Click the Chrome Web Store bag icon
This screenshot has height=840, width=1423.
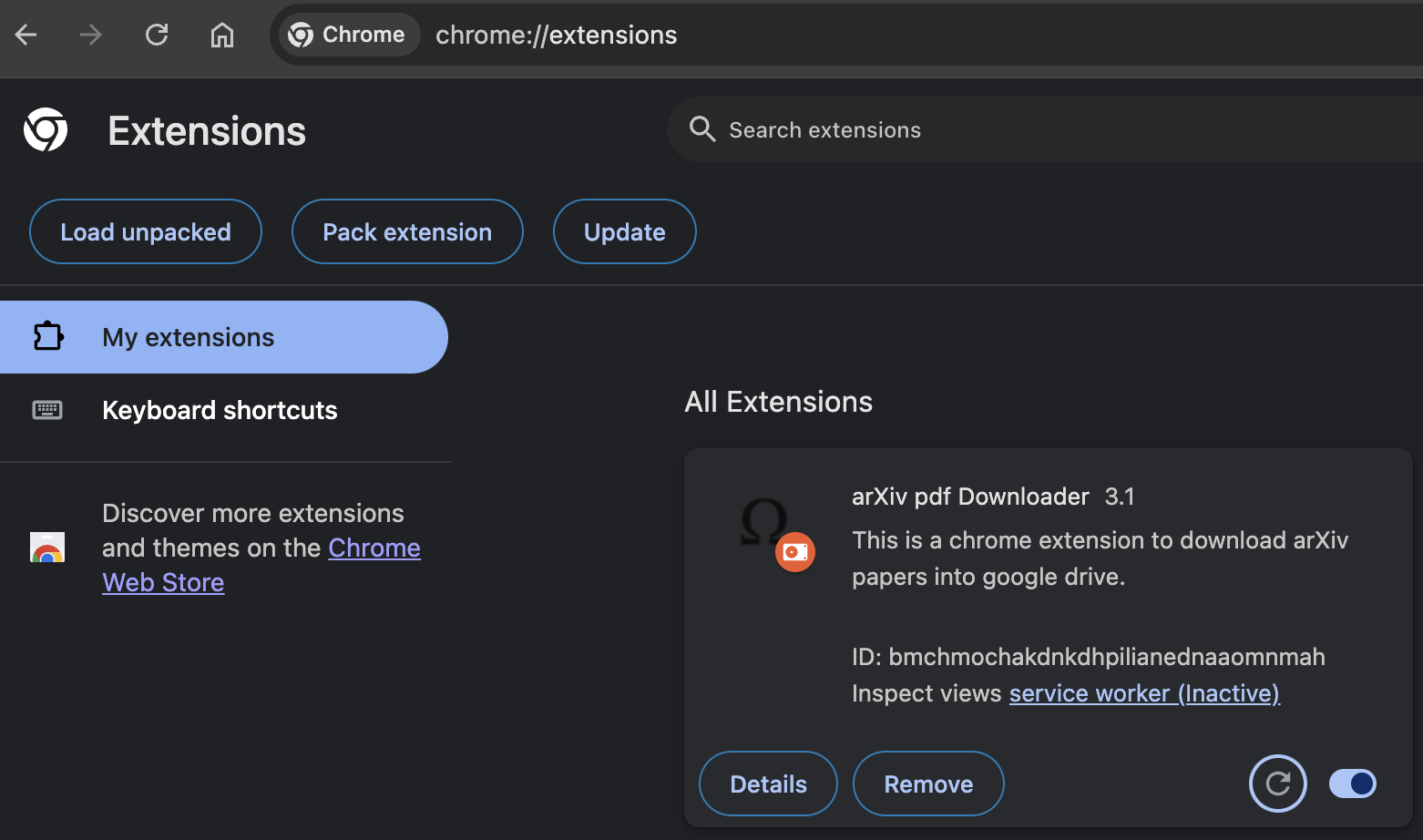point(47,548)
